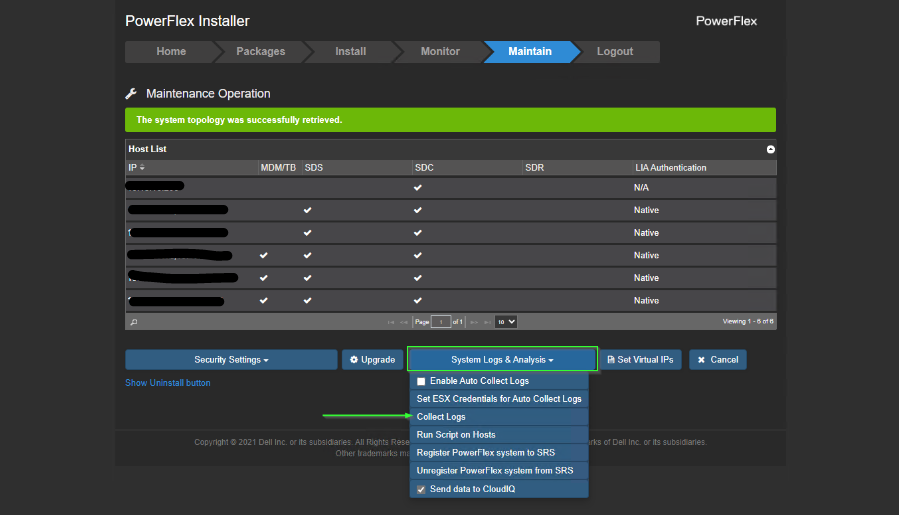Jump to first page of host list
The image size is (899, 515).
pos(391,322)
